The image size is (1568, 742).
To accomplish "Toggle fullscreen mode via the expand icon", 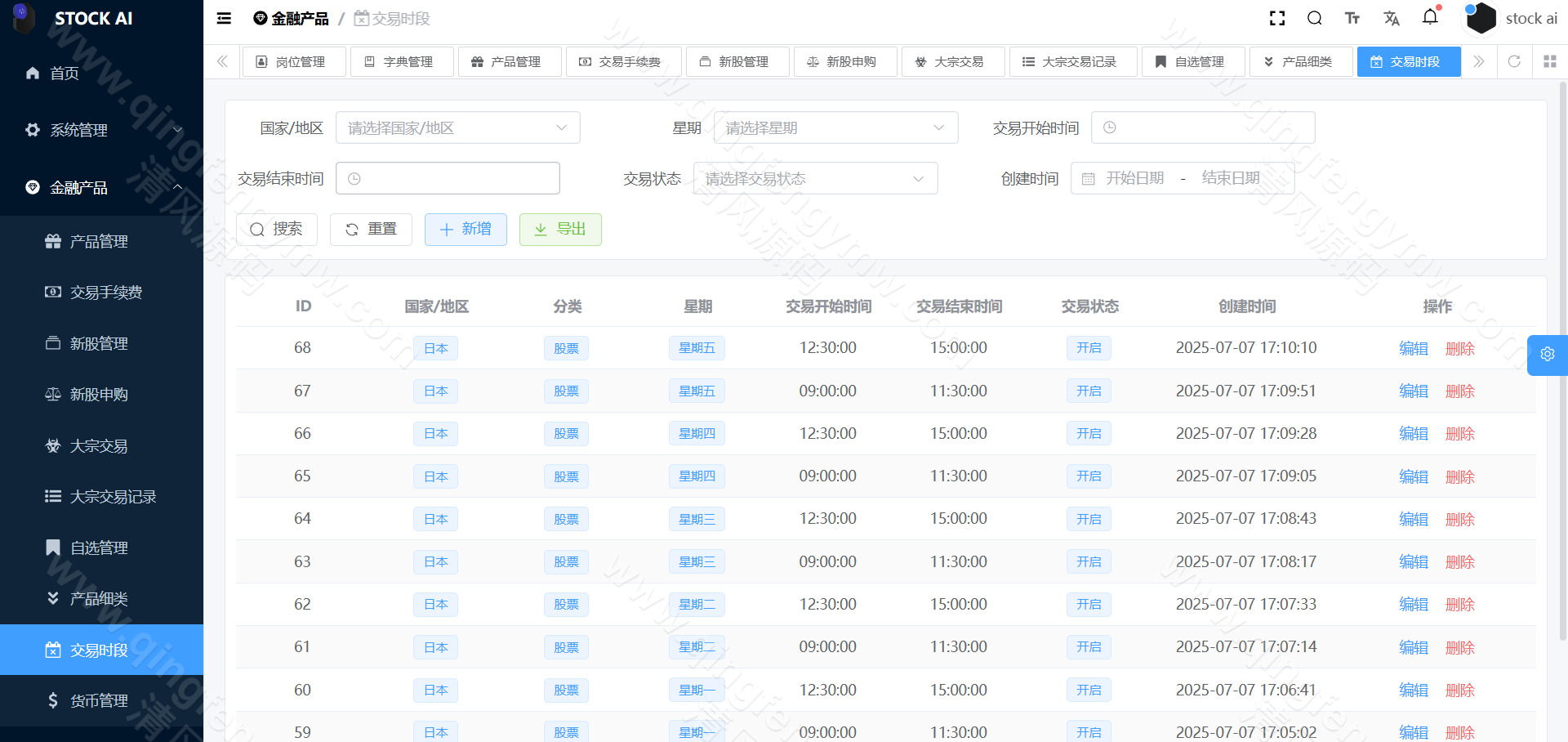I will pyautogui.click(x=1276, y=17).
